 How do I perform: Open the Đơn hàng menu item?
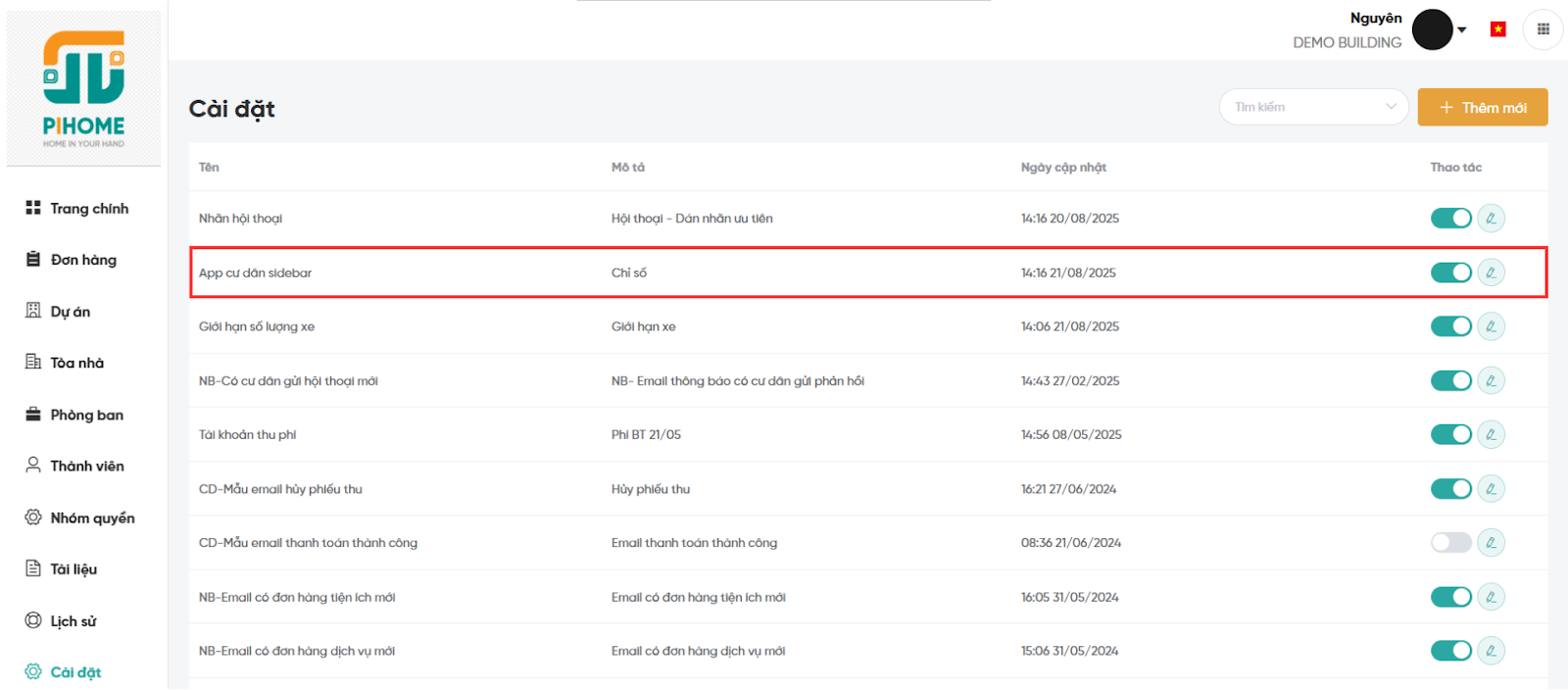click(x=83, y=260)
